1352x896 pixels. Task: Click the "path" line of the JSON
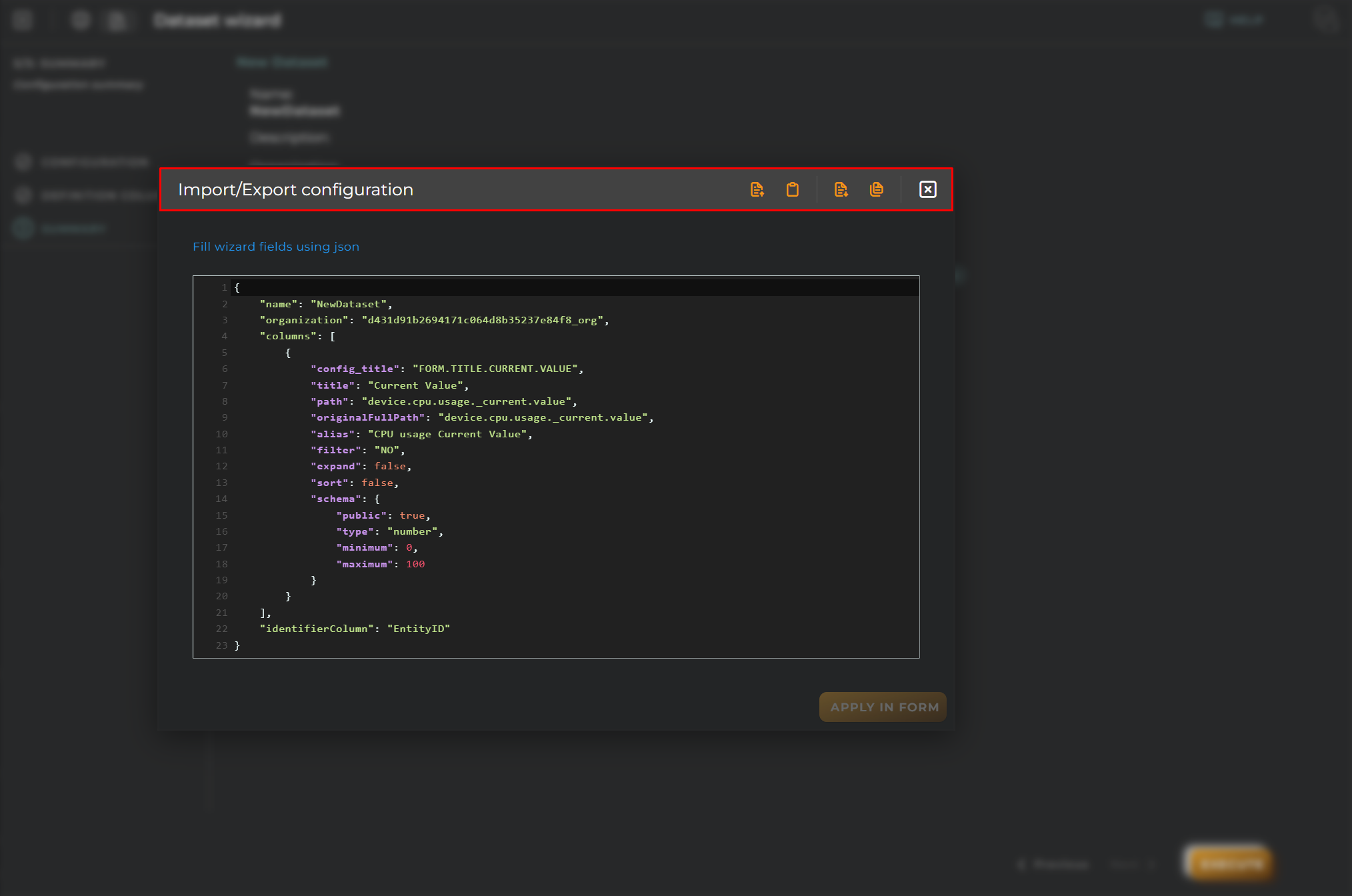click(x=443, y=401)
